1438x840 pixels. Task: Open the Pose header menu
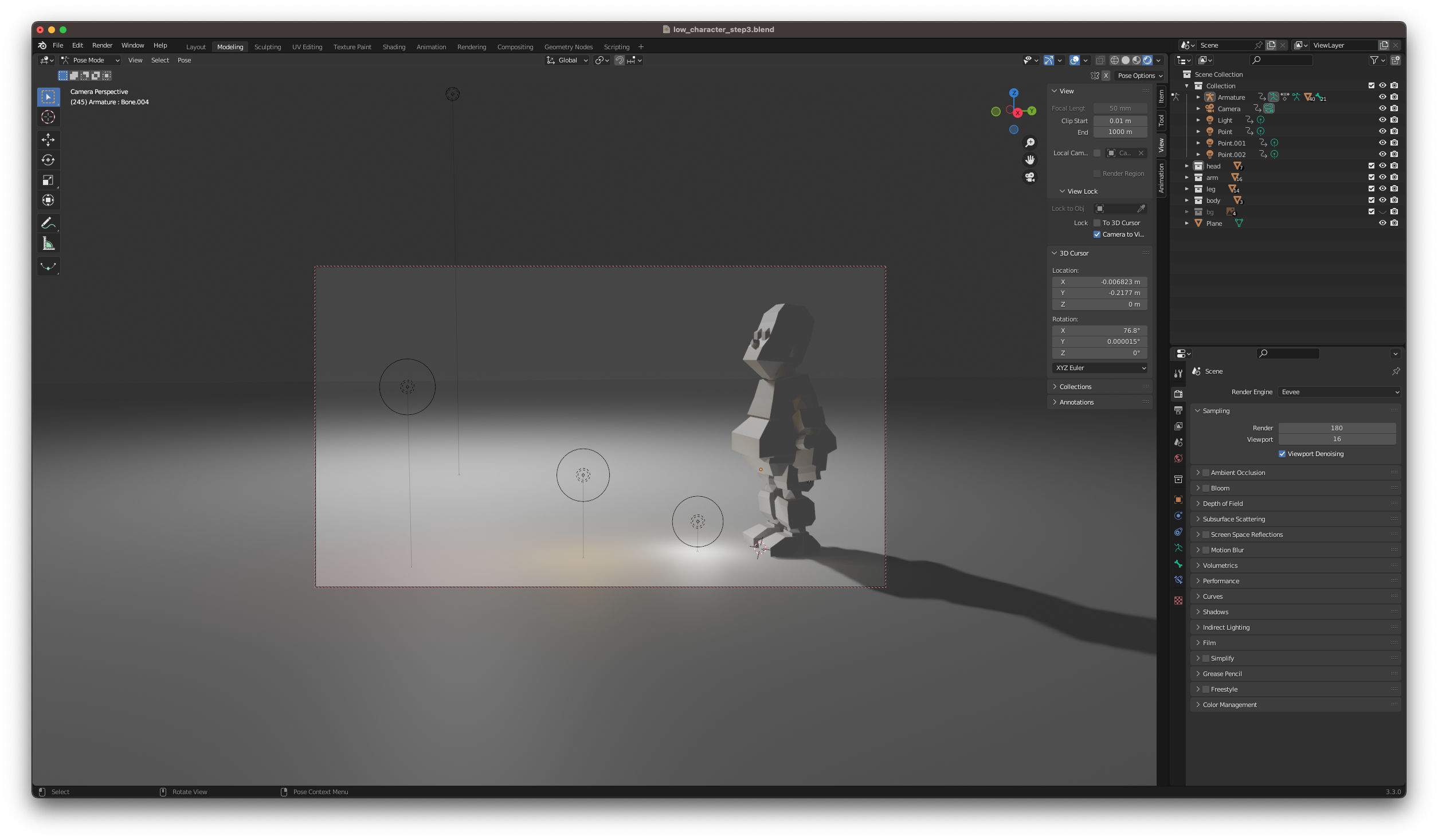pyautogui.click(x=184, y=60)
